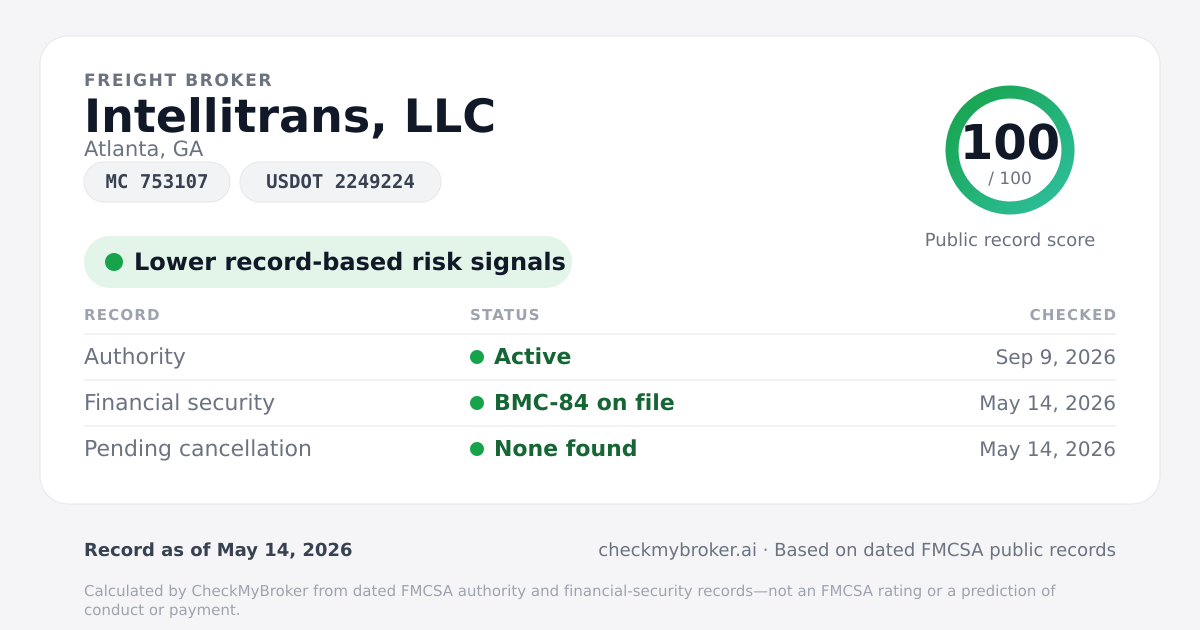Select the USDOT 2249224 badge
The image size is (1200, 630).
click(x=340, y=182)
